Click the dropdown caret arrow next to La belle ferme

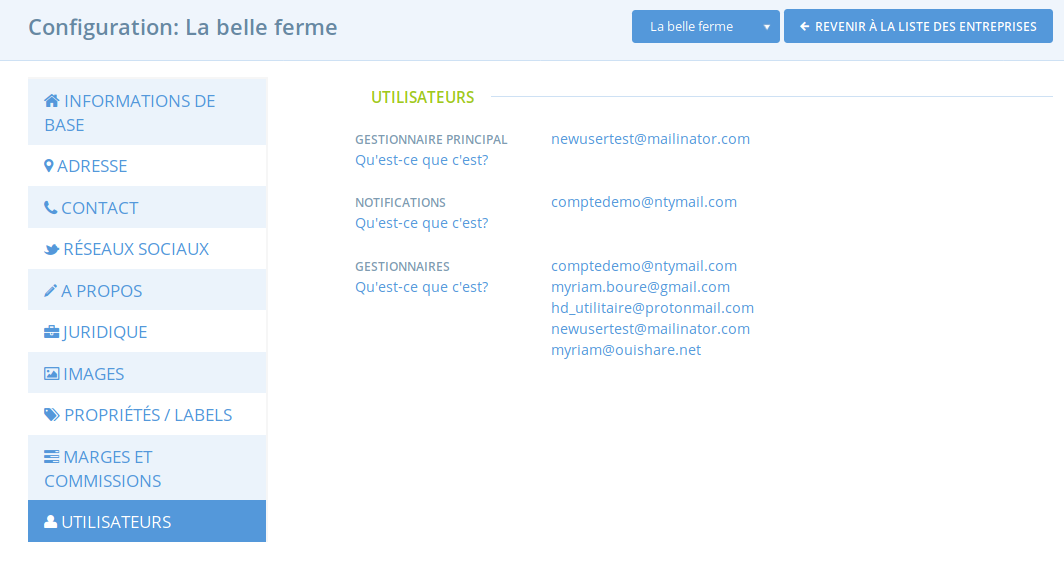767,27
